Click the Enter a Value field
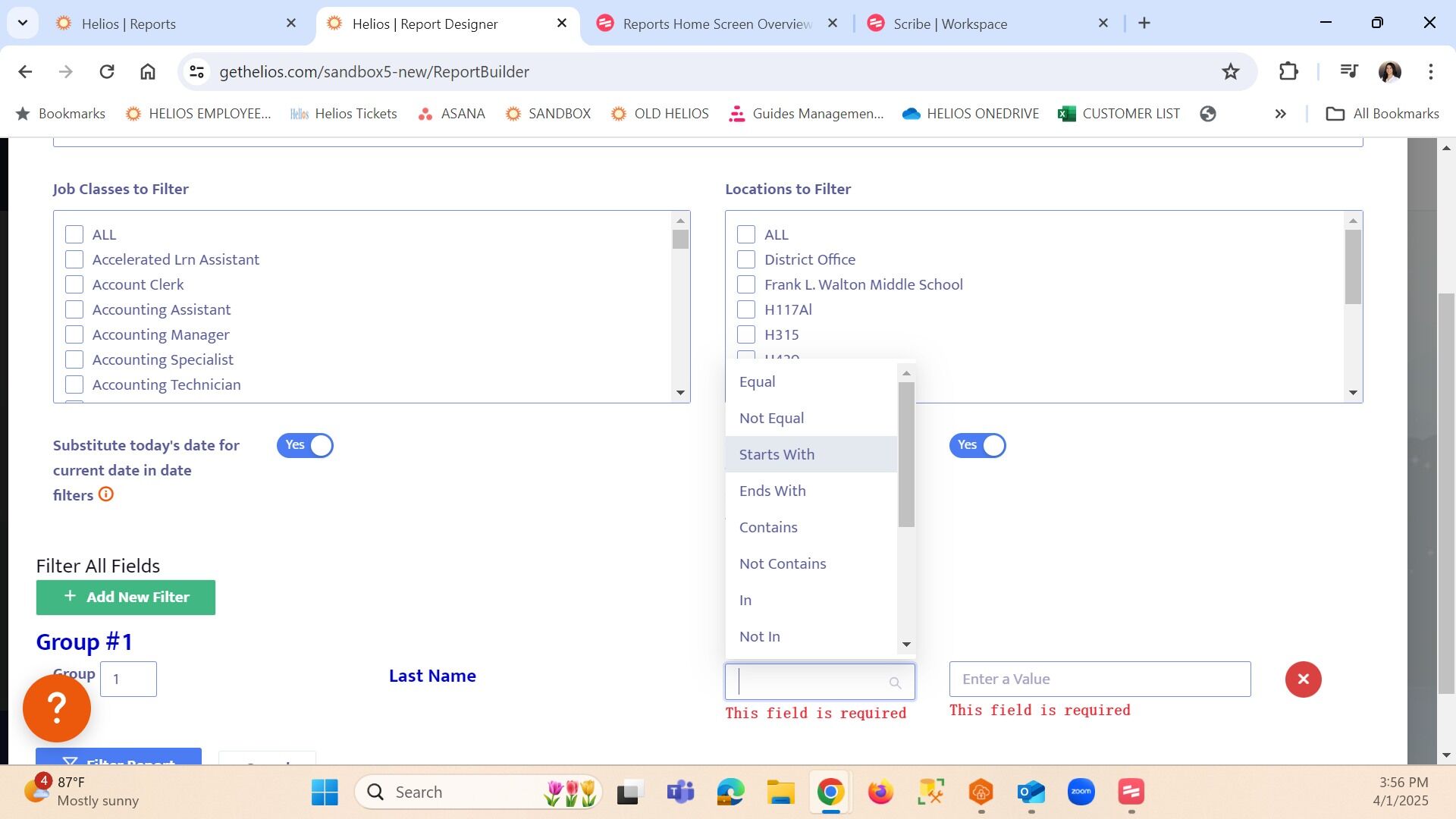Image resolution: width=1456 pixels, height=819 pixels. 1099,679
